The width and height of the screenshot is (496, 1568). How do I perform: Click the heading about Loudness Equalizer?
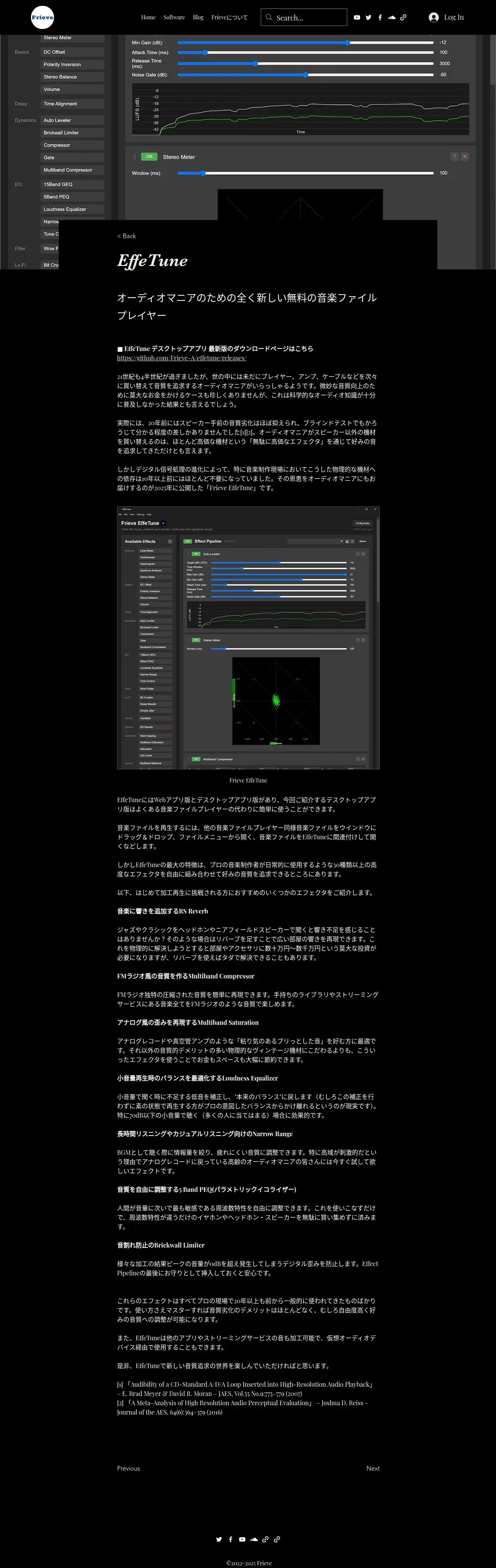[198, 1079]
